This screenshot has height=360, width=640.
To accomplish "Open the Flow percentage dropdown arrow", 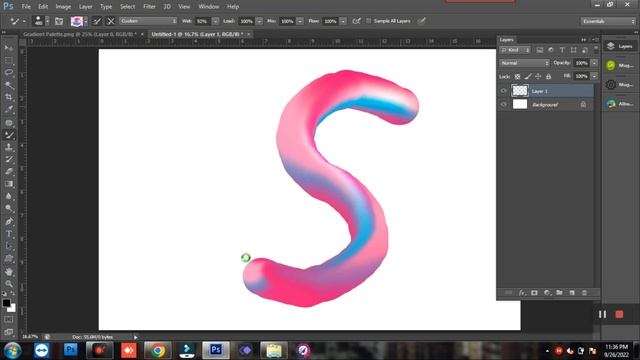I will coord(343,21).
